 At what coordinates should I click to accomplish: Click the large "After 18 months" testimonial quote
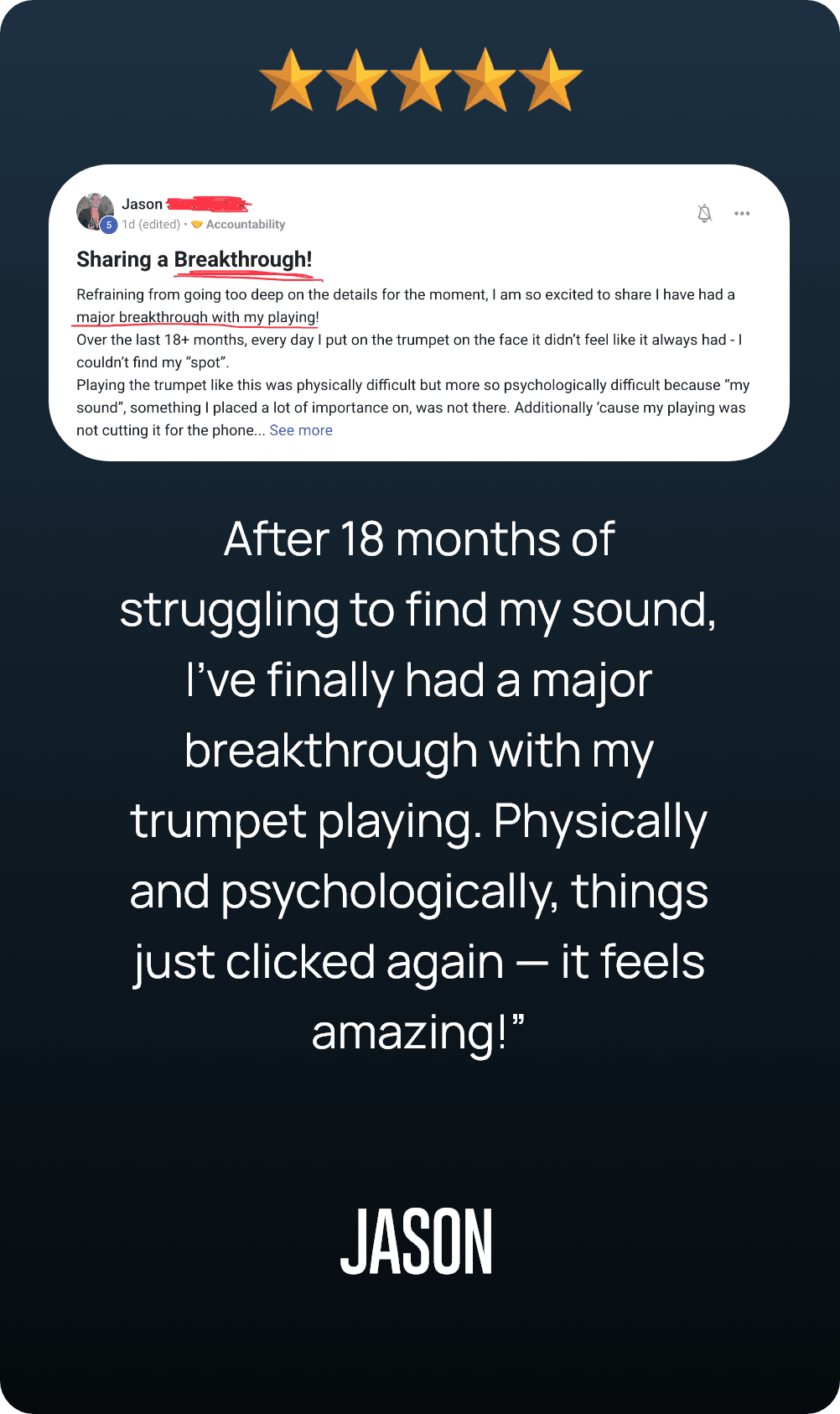[419, 785]
